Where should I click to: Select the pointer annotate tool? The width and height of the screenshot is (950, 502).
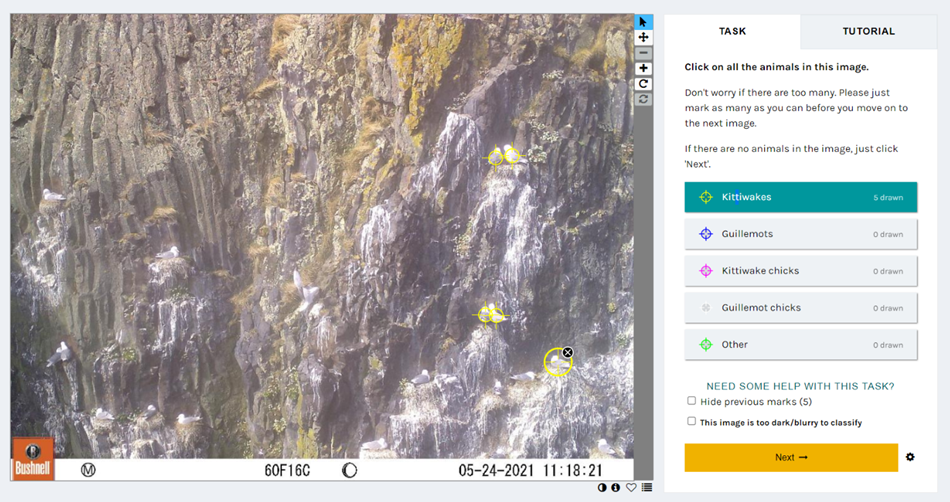[643, 22]
